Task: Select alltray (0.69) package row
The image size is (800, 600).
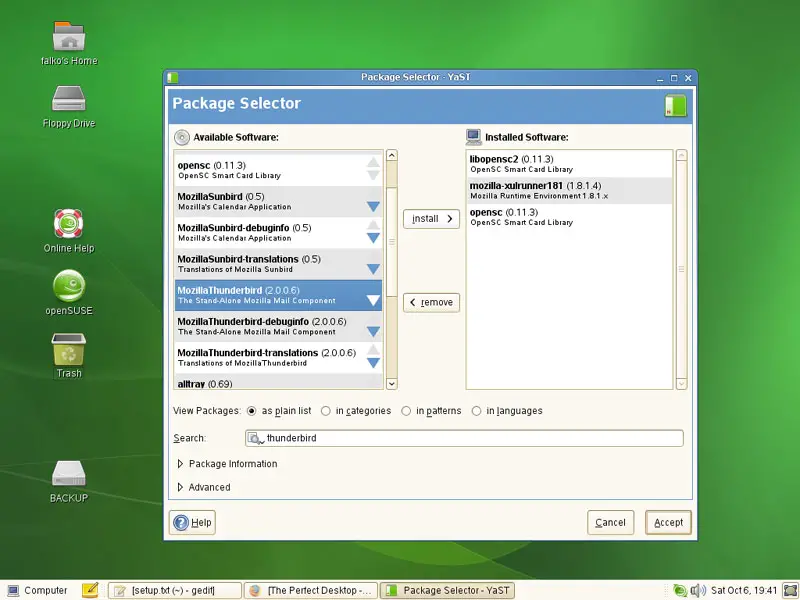Action: coord(279,381)
